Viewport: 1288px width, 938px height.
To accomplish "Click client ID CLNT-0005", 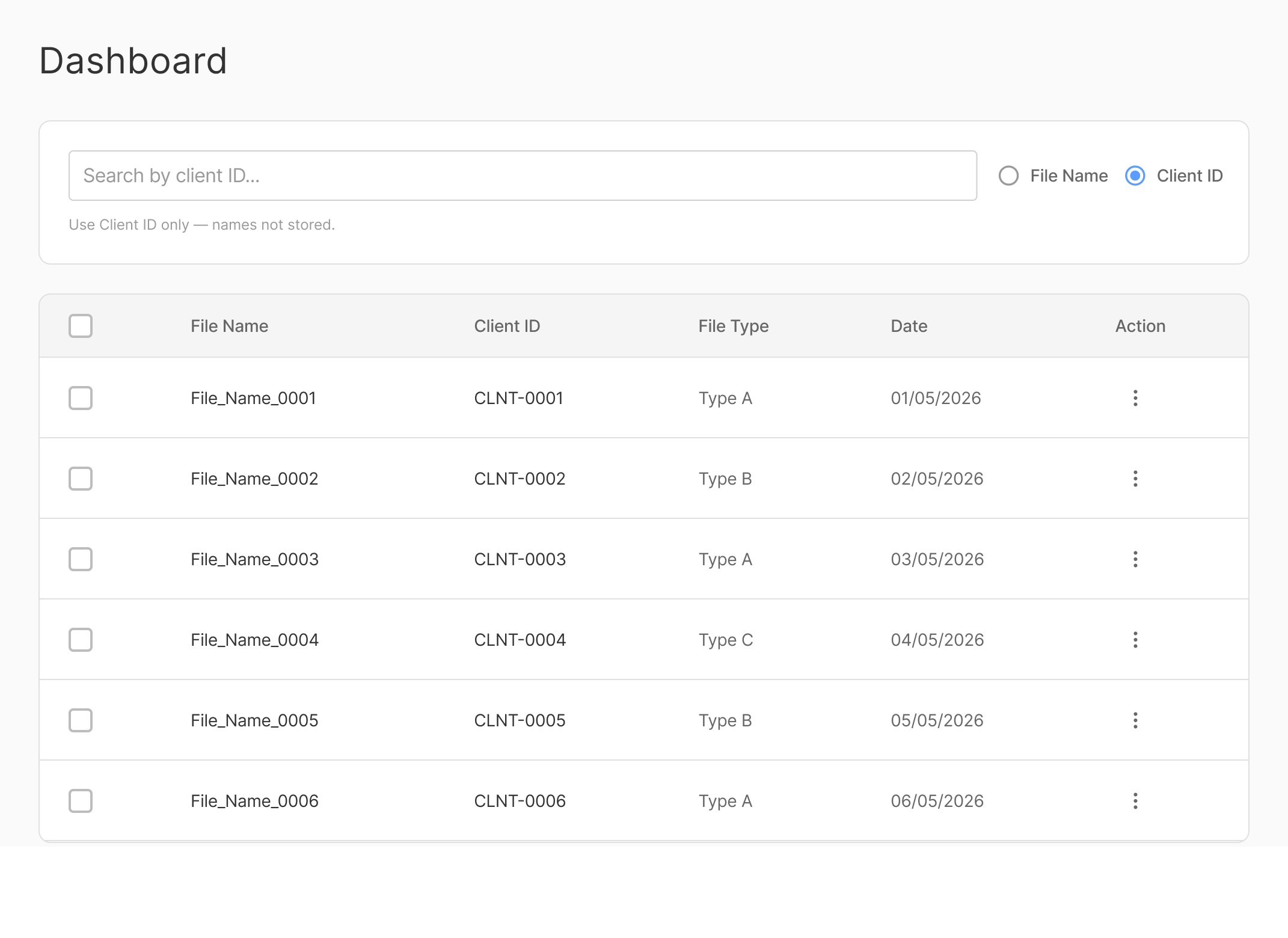I will point(520,720).
